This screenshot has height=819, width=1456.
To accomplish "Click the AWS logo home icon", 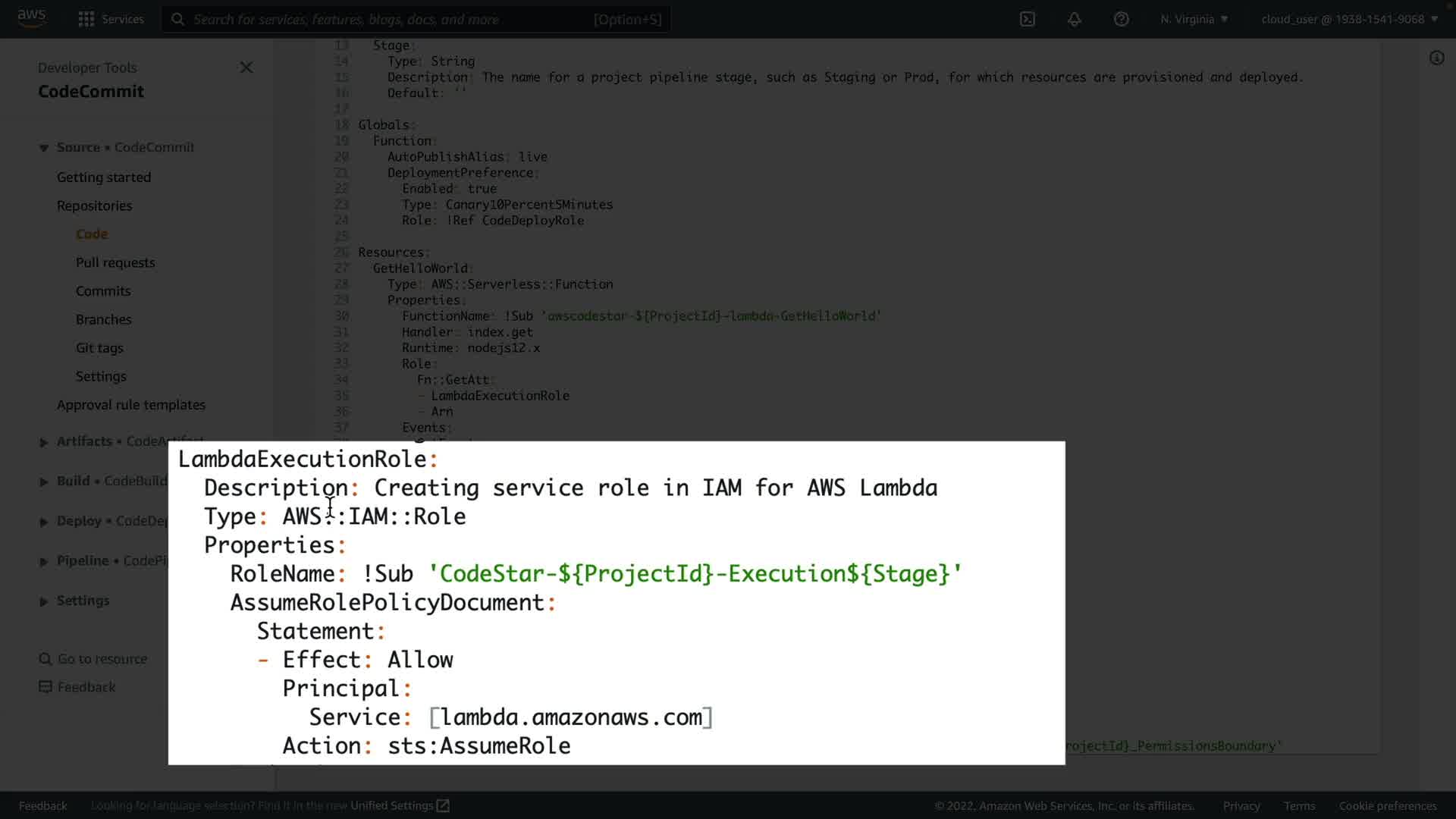I will pos(32,18).
